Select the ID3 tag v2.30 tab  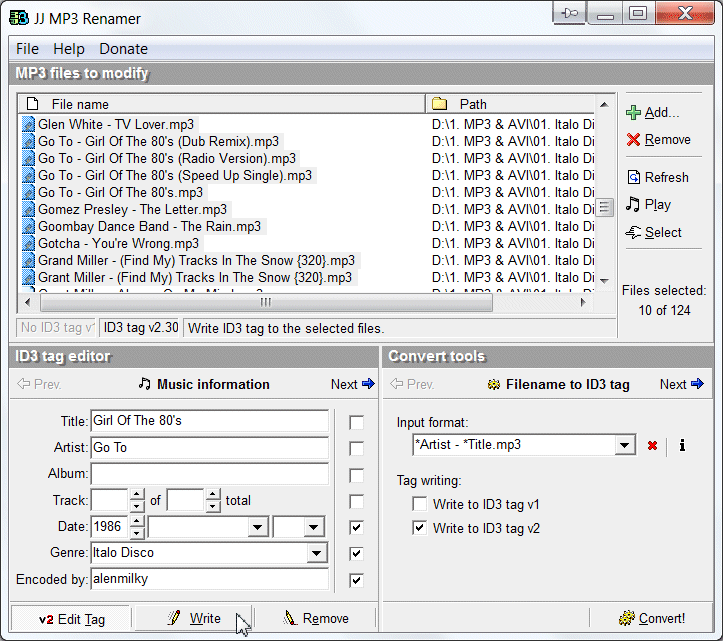[x=141, y=328]
